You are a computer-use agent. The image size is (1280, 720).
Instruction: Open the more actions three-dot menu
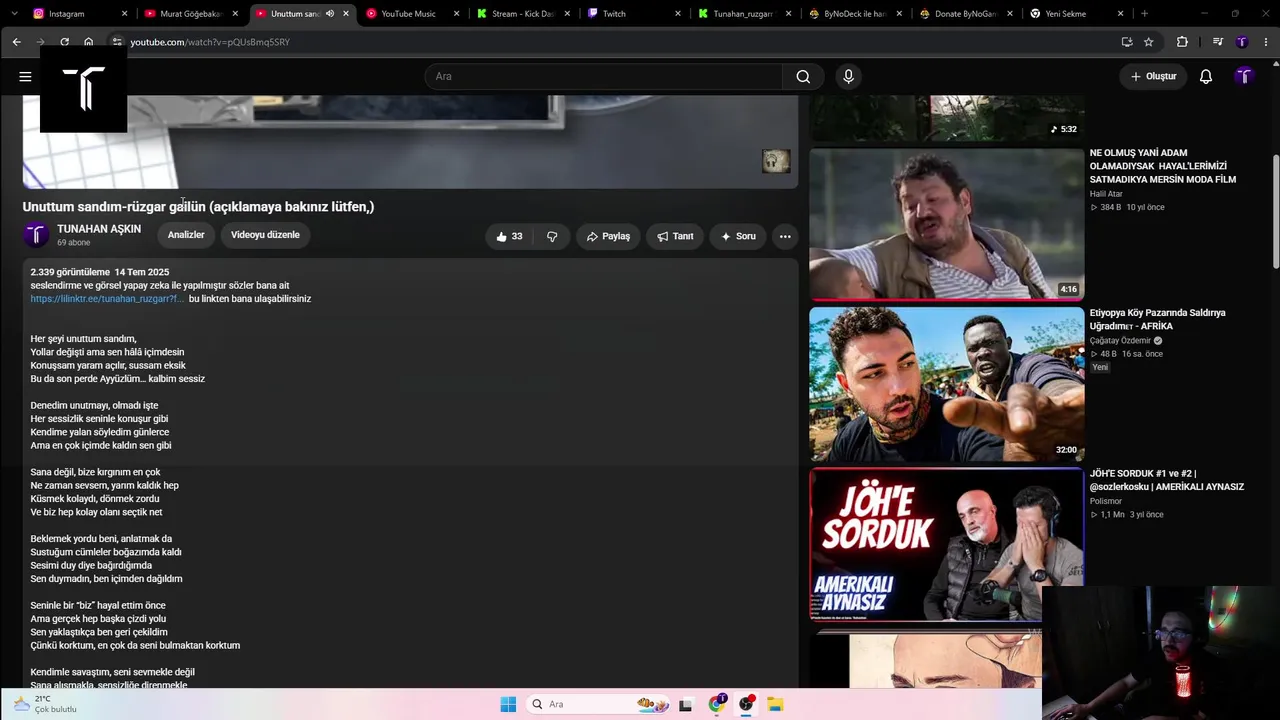point(785,236)
